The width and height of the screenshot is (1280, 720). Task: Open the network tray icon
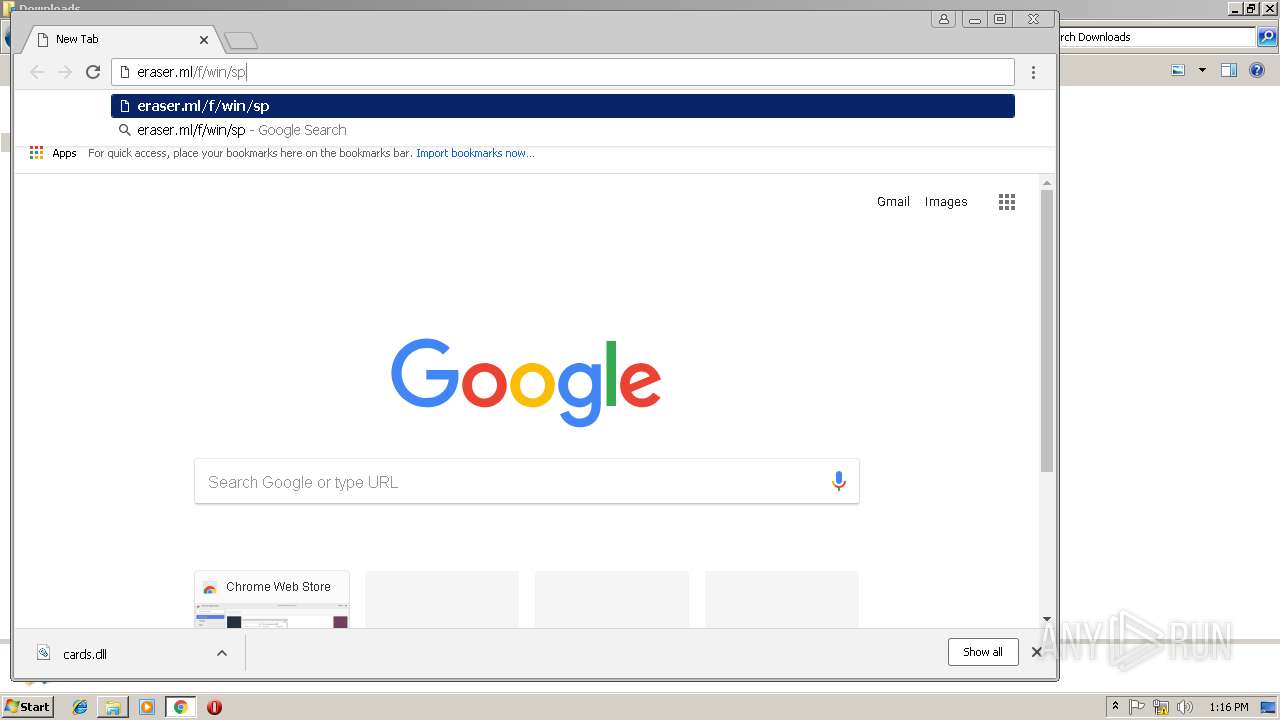(1160, 707)
